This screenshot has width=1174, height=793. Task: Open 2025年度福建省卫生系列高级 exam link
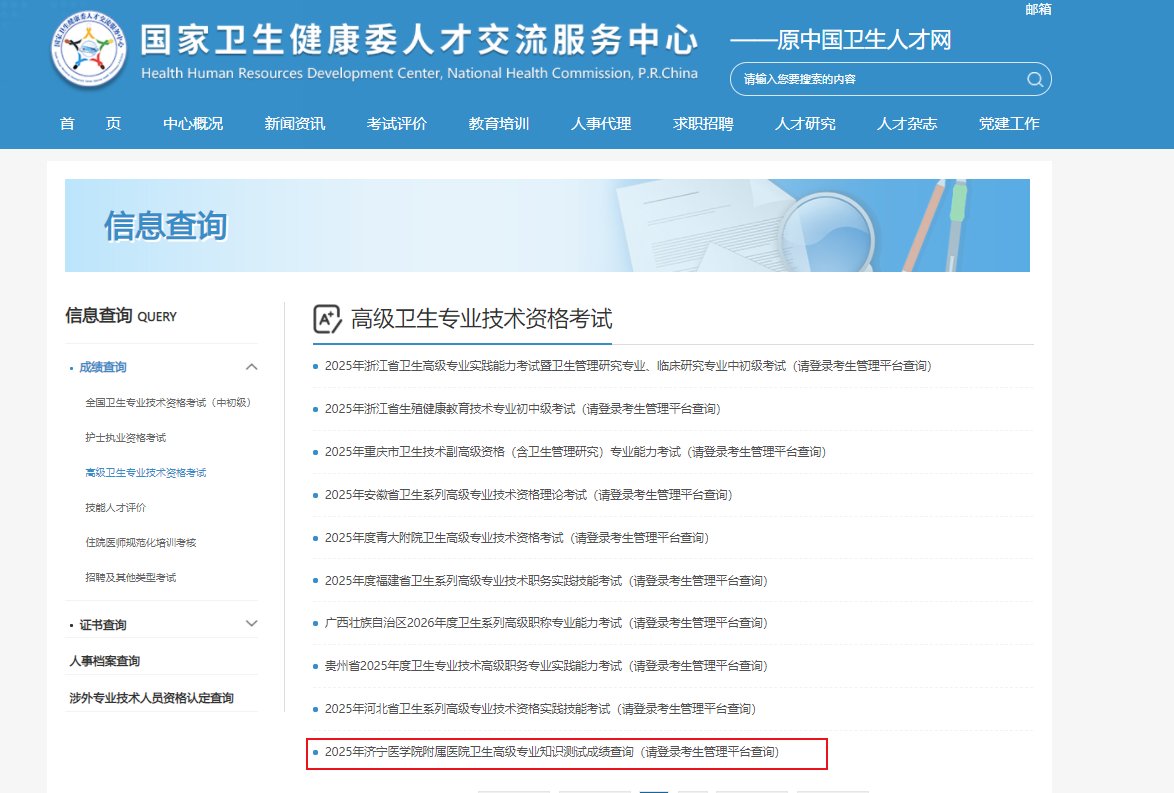[546, 580]
